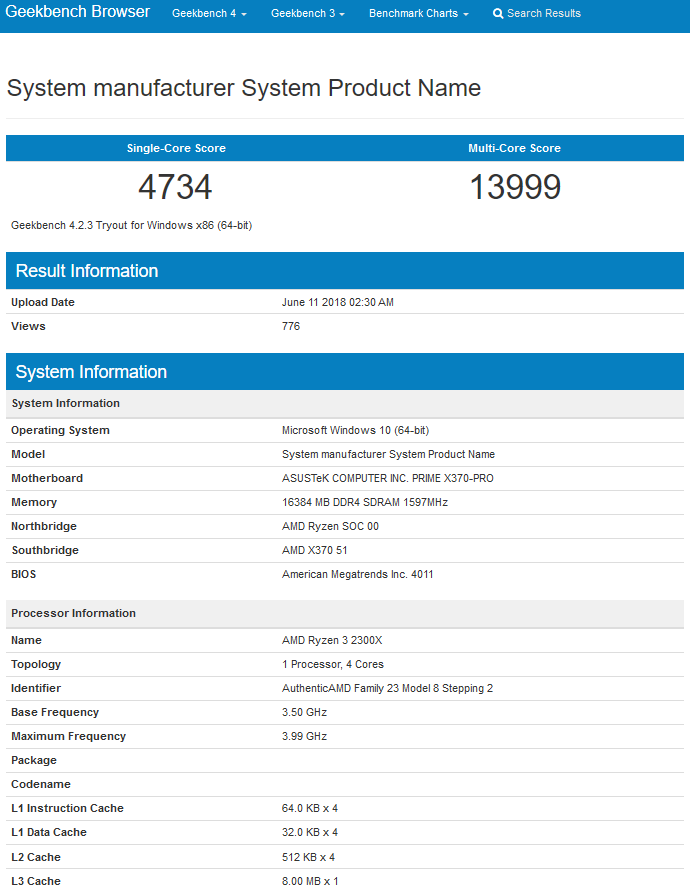Select the multi-core score 13999

(515, 187)
